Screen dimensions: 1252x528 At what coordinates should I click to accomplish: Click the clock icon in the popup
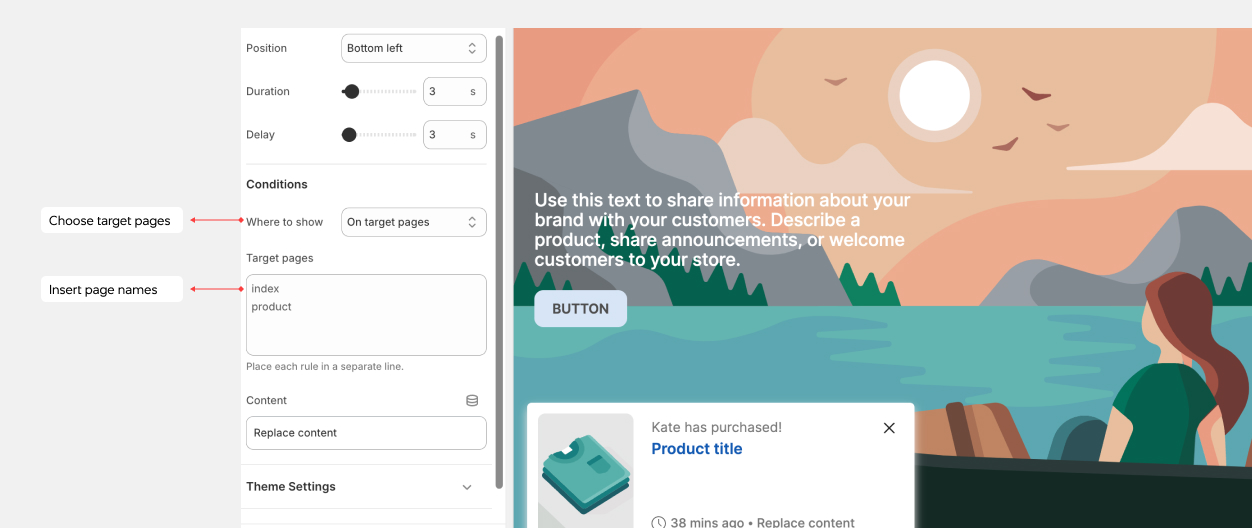658,522
